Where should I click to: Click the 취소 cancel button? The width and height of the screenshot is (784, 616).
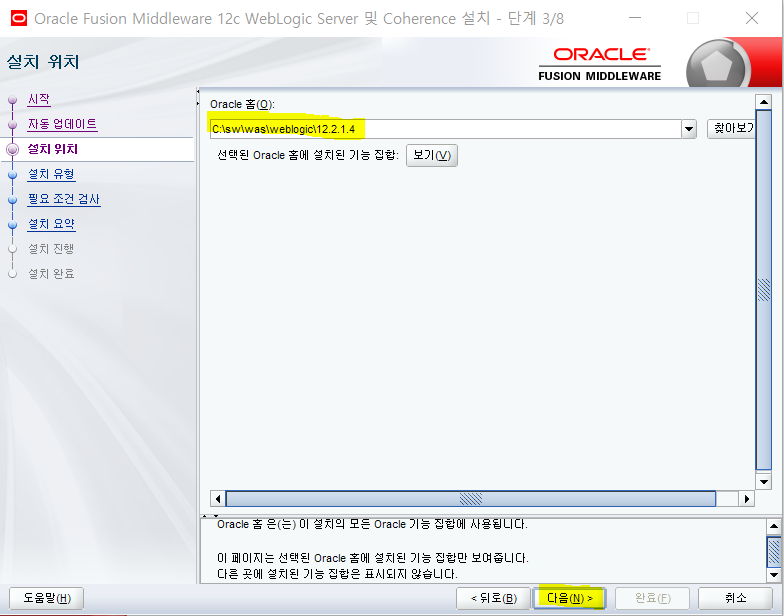coord(735,598)
